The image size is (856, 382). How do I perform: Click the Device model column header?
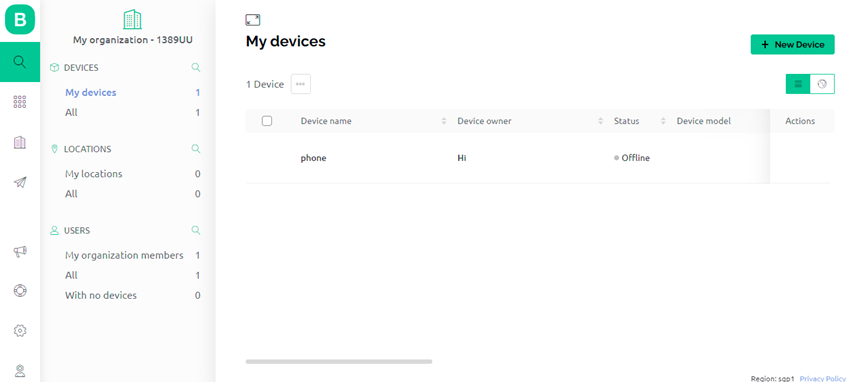click(704, 121)
